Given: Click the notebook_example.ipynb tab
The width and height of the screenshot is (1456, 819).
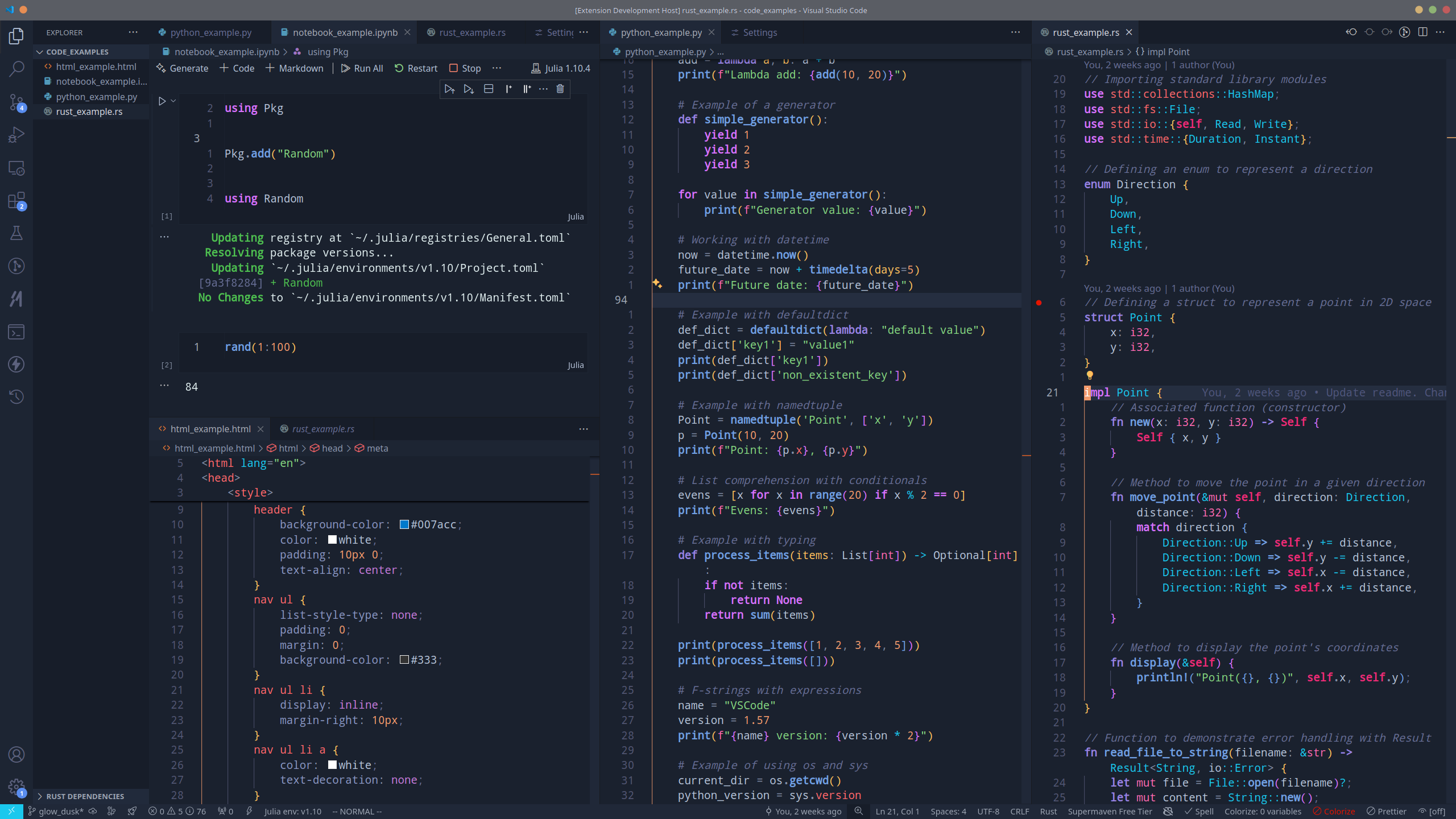Looking at the screenshot, I should 345,32.
